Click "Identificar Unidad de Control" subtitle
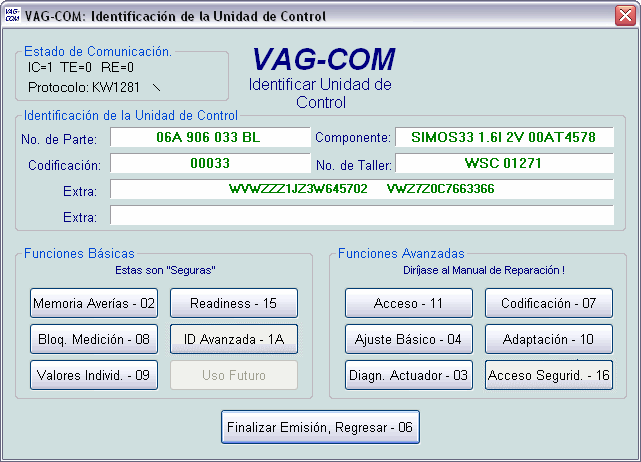This screenshot has width=641, height=462. coord(320,93)
